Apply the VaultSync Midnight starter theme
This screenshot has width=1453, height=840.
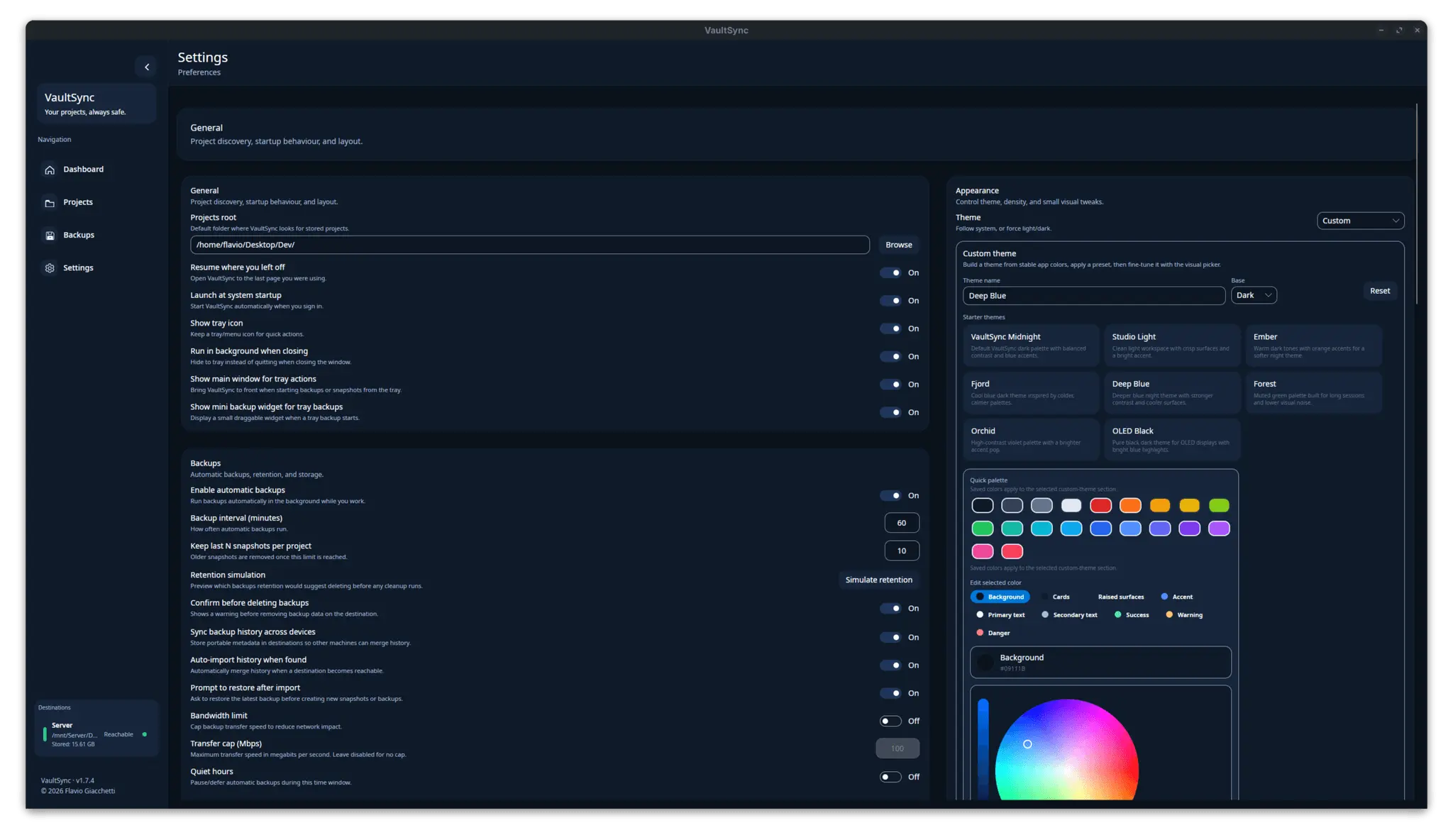(x=1030, y=346)
